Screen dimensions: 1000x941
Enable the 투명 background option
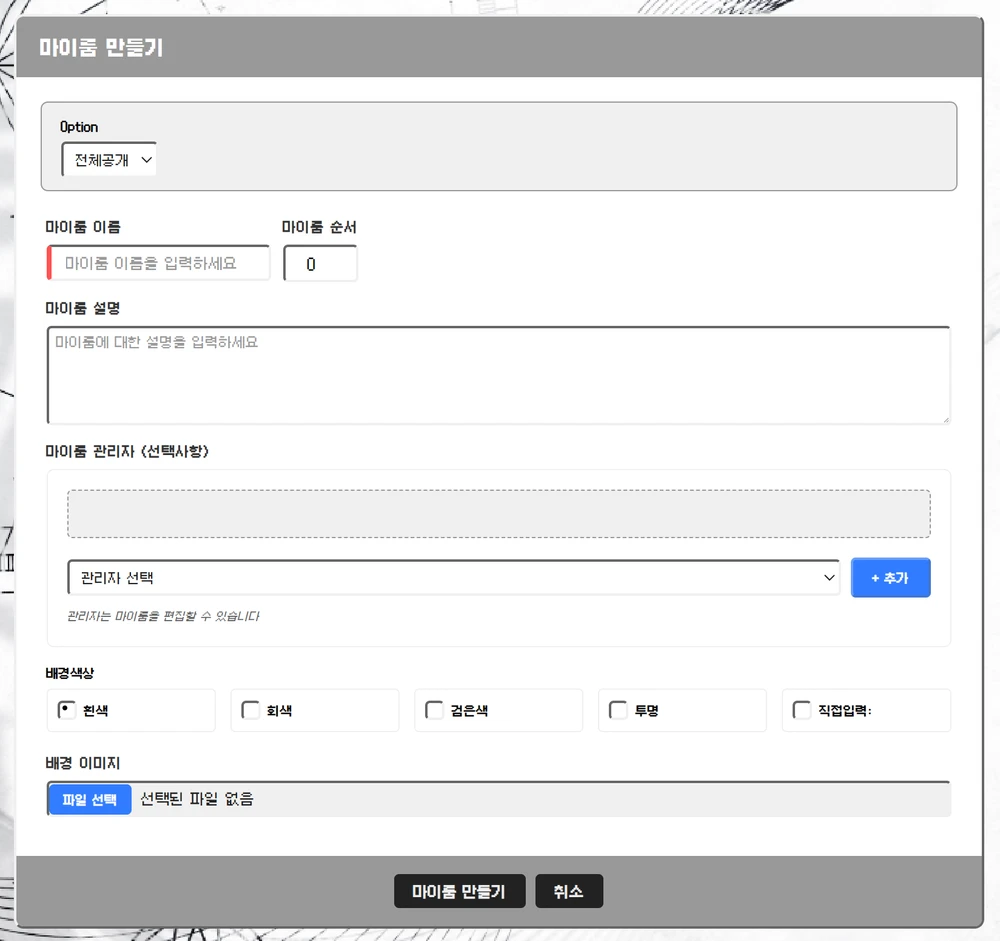(x=619, y=710)
